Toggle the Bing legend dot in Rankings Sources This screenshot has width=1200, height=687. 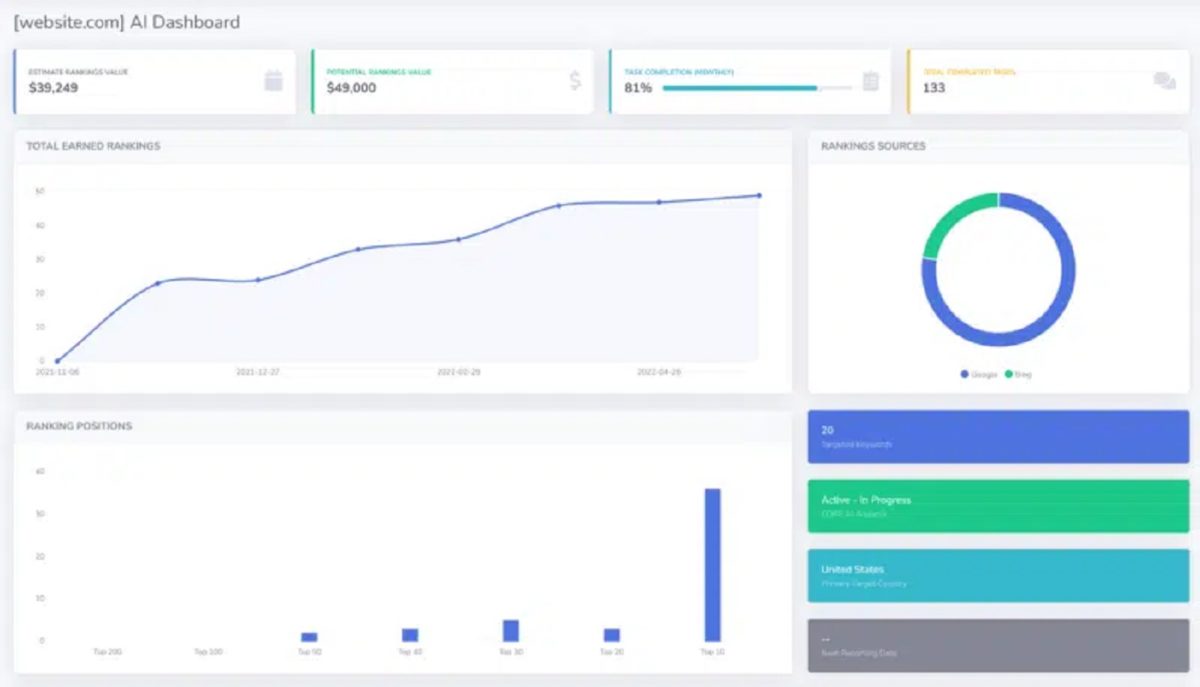(x=1008, y=374)
